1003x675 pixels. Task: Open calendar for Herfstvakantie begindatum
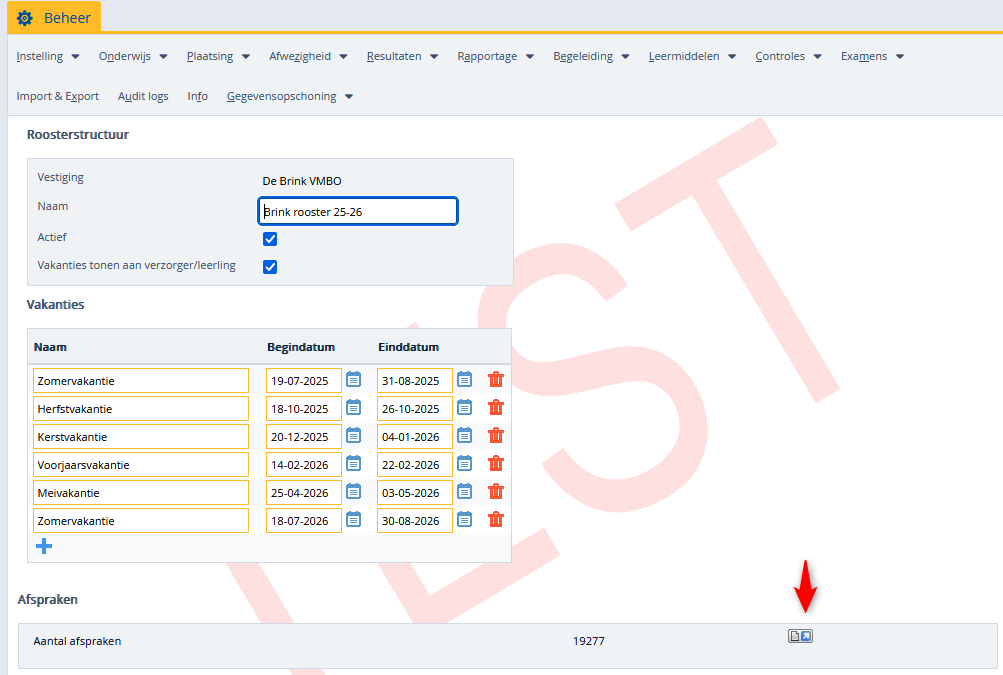tap(353, 408)
